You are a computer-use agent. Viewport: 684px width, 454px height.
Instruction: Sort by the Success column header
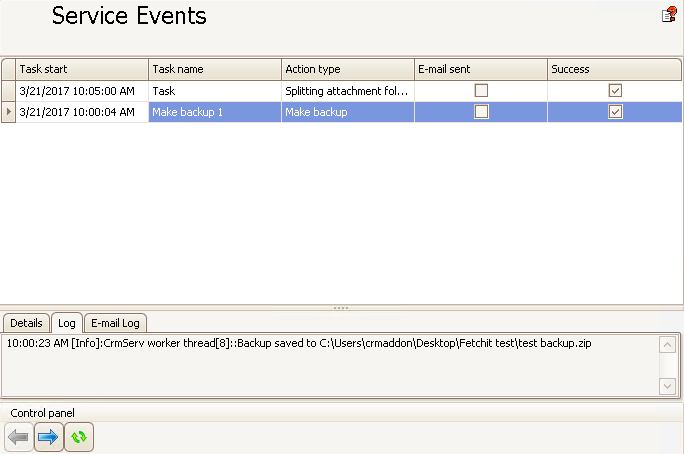614,69
